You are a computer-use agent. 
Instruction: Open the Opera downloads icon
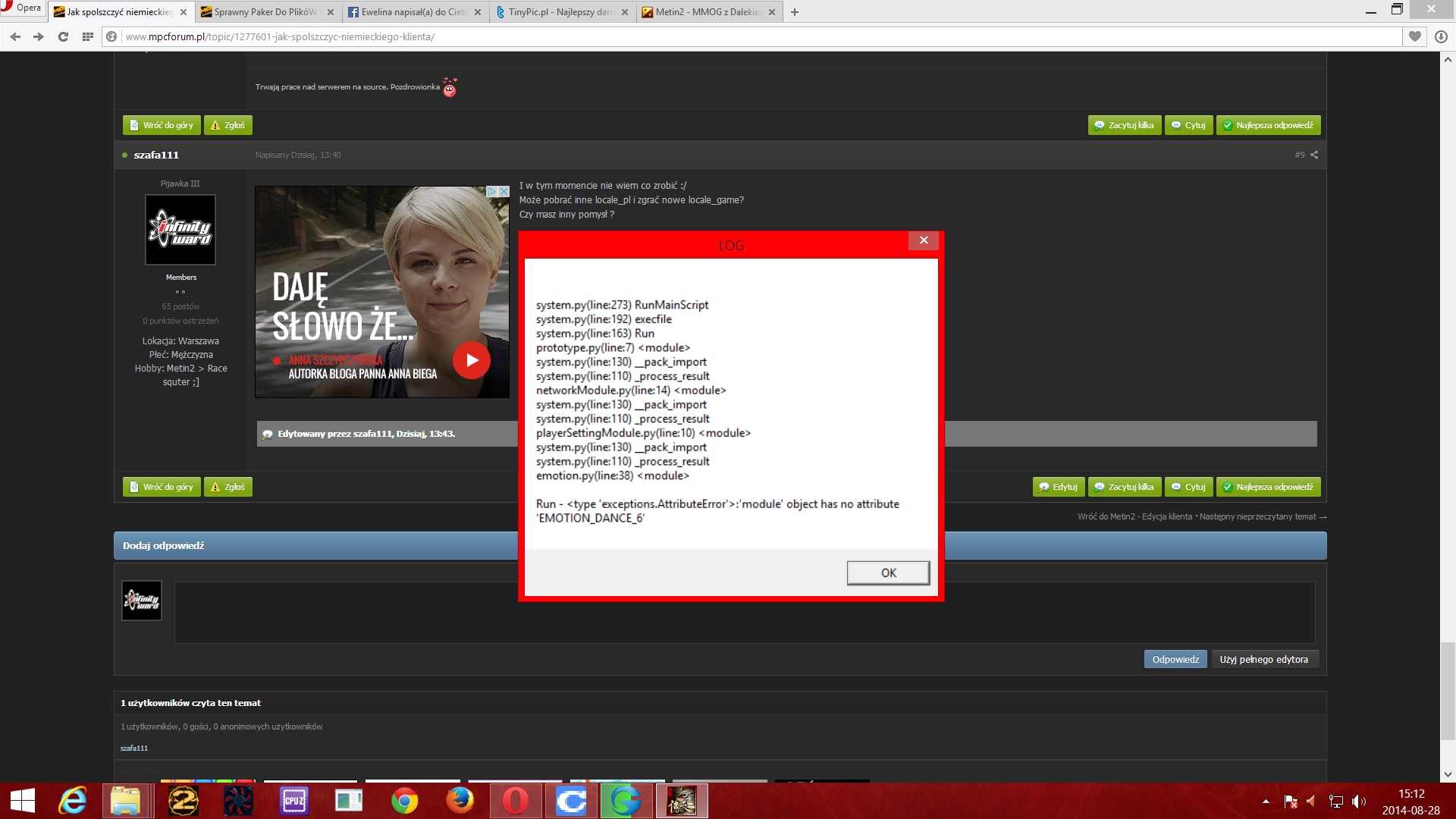coord(1441,36)
